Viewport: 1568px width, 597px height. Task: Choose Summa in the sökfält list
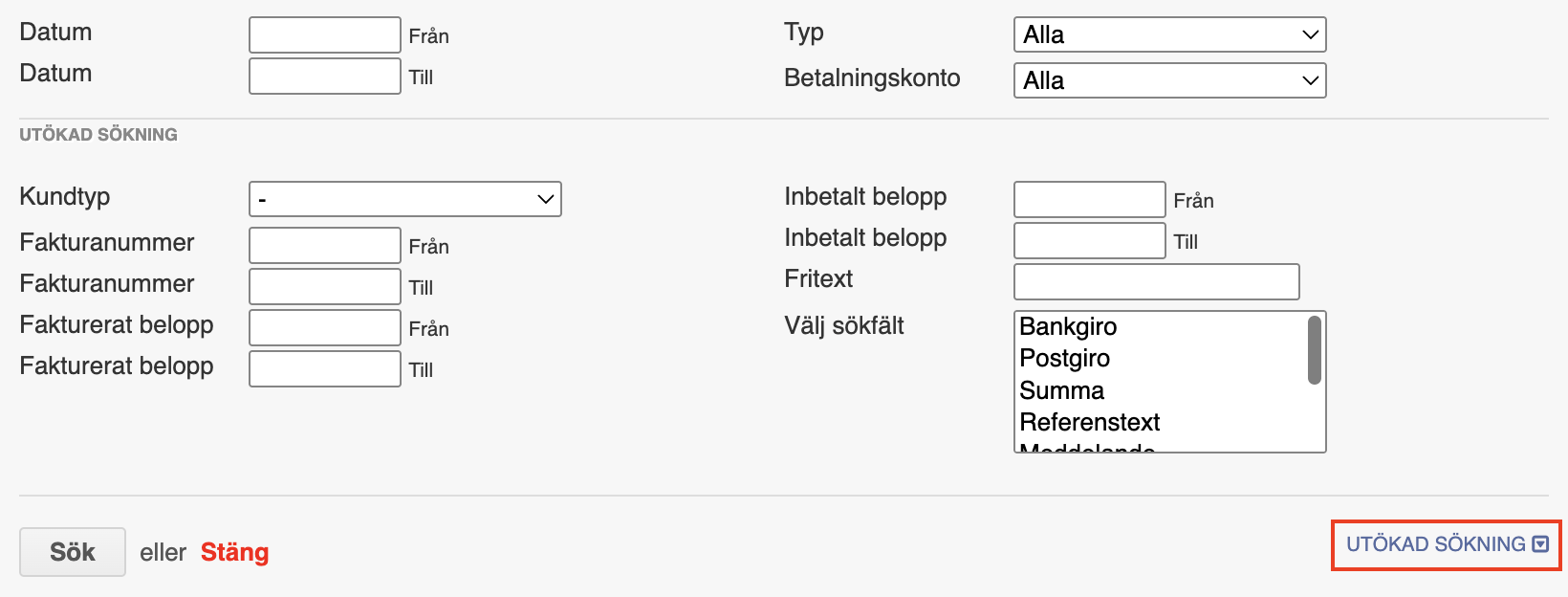(1062, 391)
